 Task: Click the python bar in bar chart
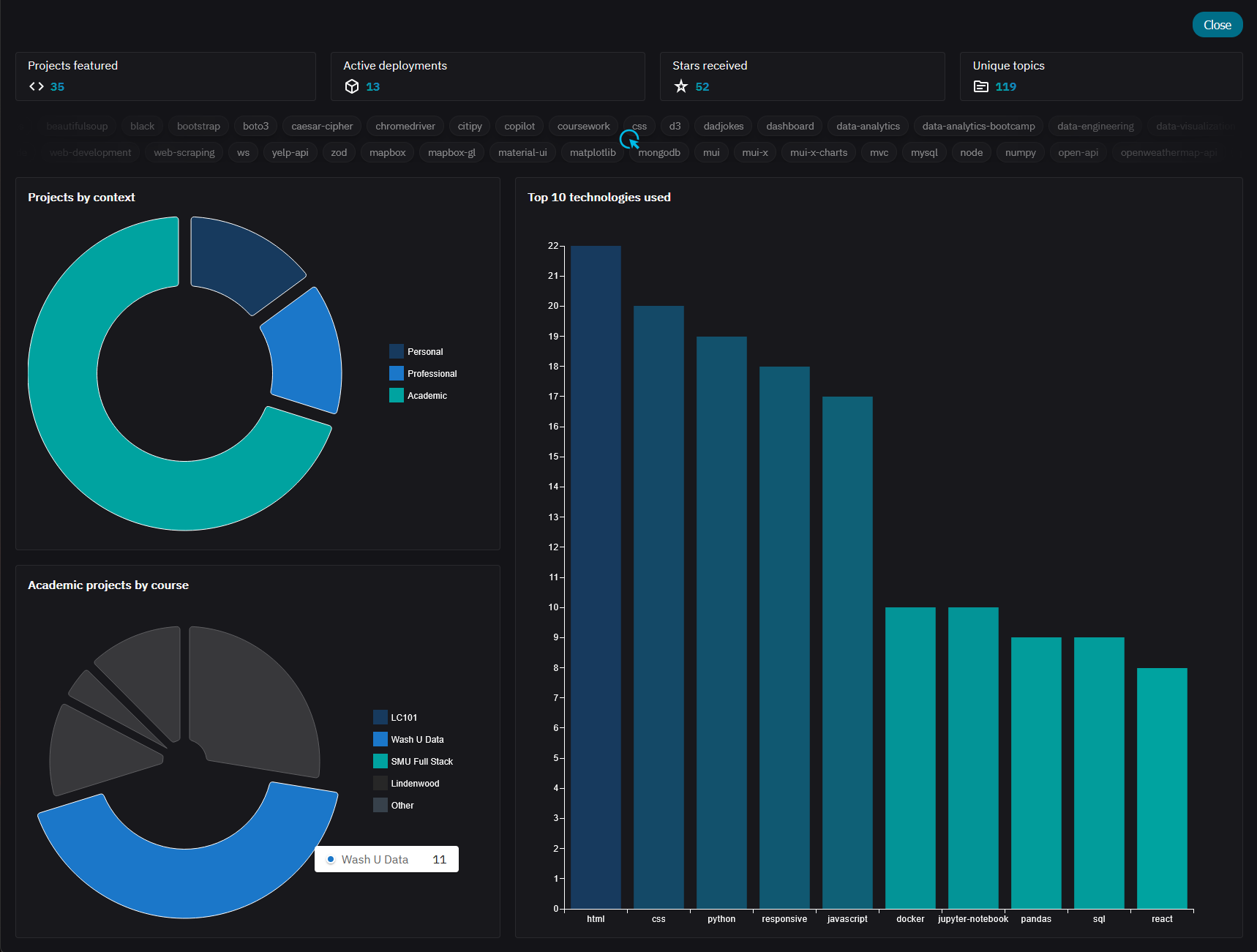[x=721, y=622]
